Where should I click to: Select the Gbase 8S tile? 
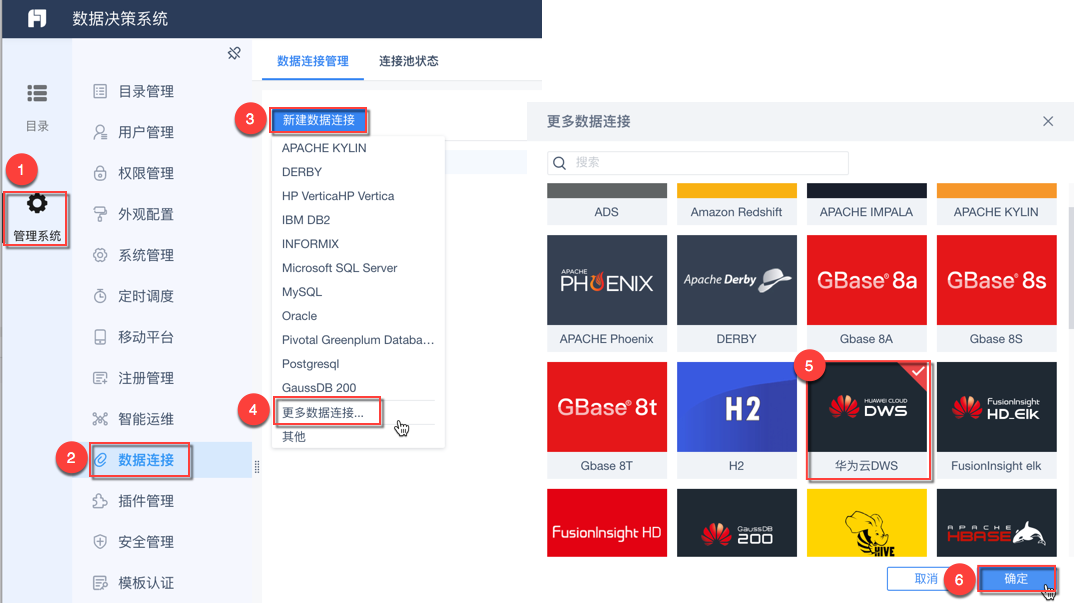(x=997, y=293)
